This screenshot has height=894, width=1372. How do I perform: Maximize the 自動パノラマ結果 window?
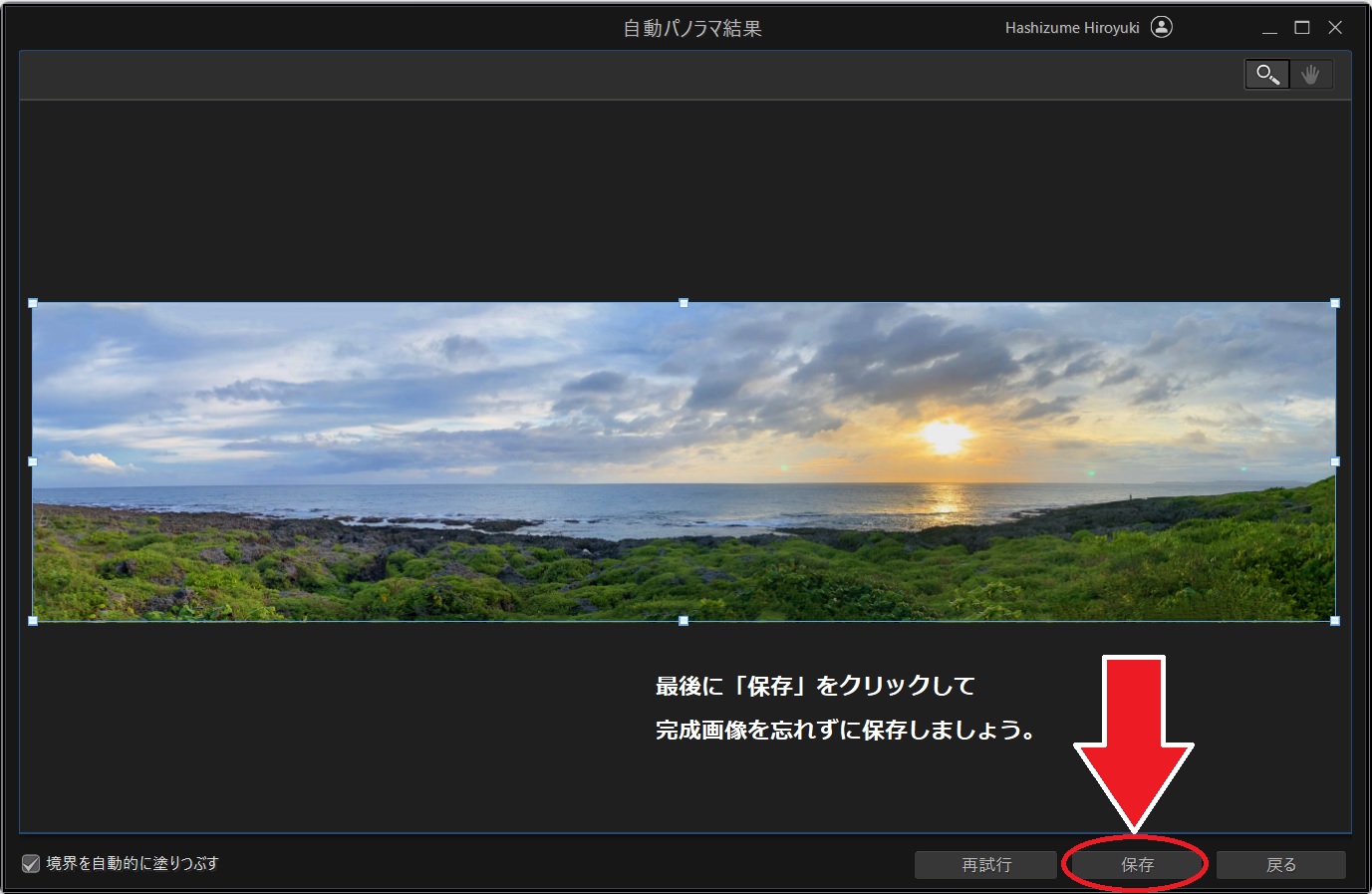(x=1302, y=28)
